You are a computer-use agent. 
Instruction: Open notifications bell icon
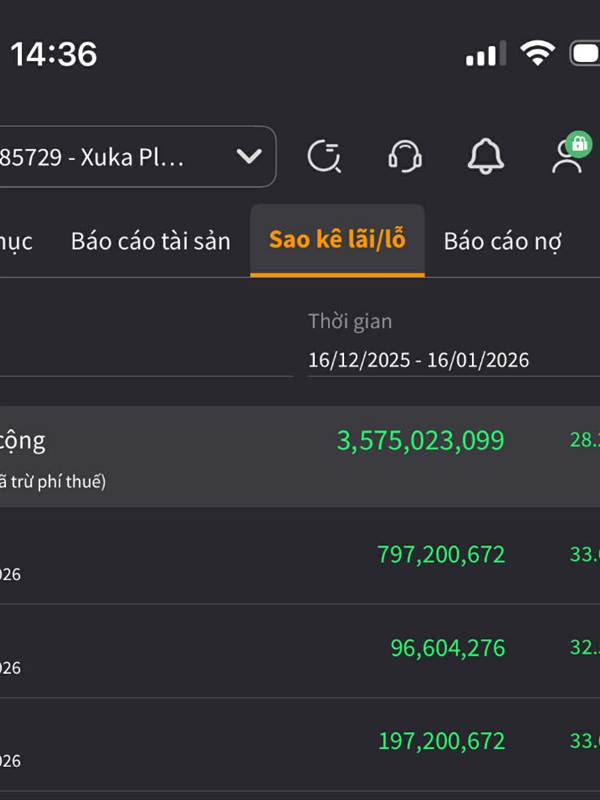485,156
